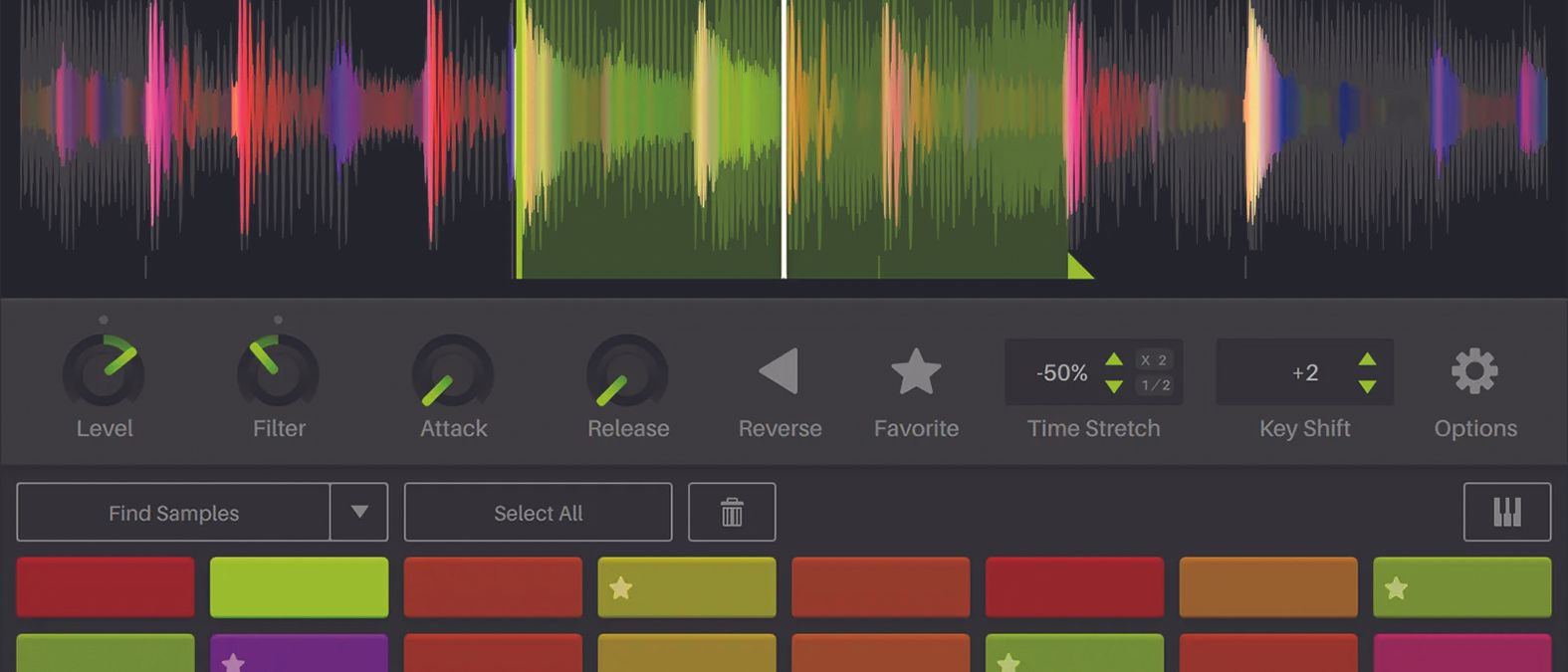Select the bright lime green sample pad
The width and height of the screenshot is (1568, 672).
coord(299,586)
